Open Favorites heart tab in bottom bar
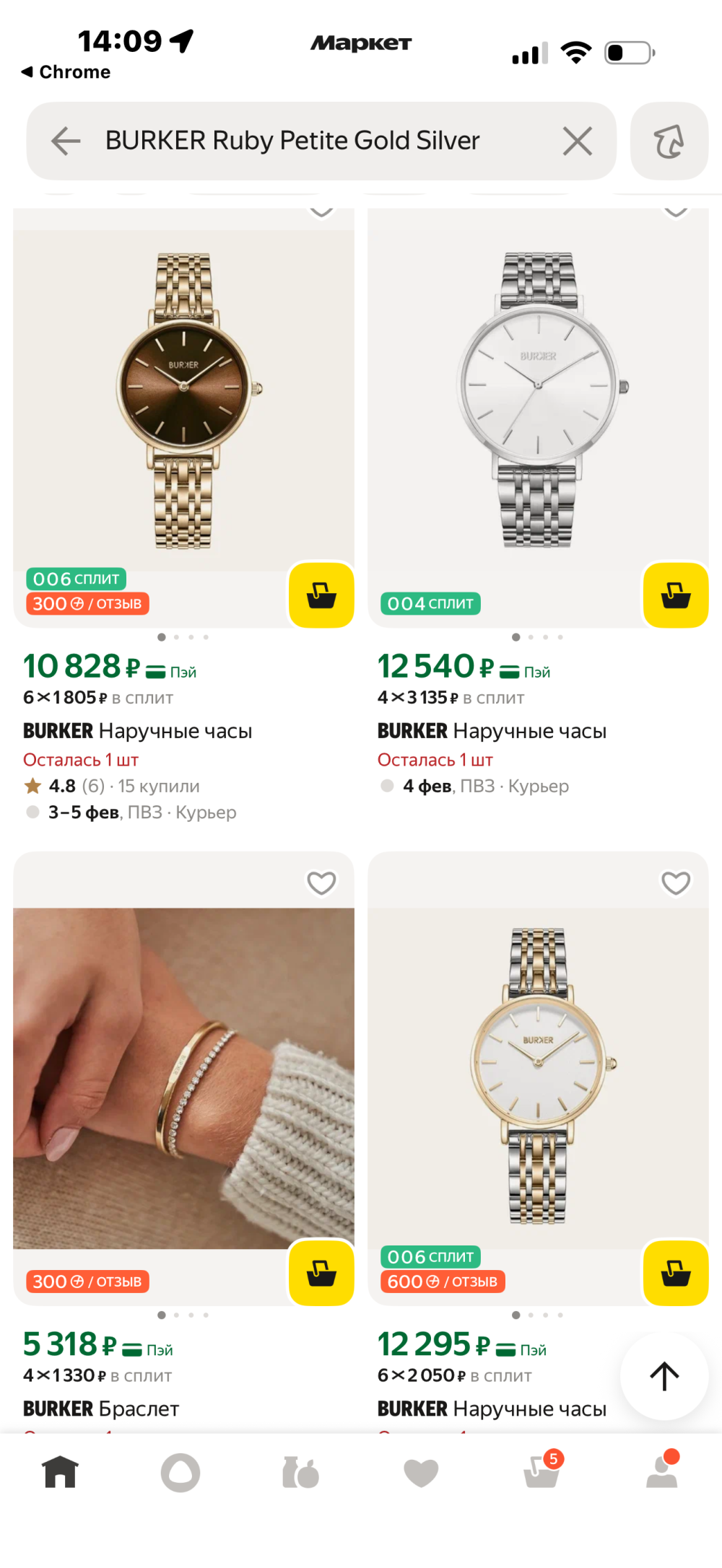 pyautogui.click(x=421, y=1472)
